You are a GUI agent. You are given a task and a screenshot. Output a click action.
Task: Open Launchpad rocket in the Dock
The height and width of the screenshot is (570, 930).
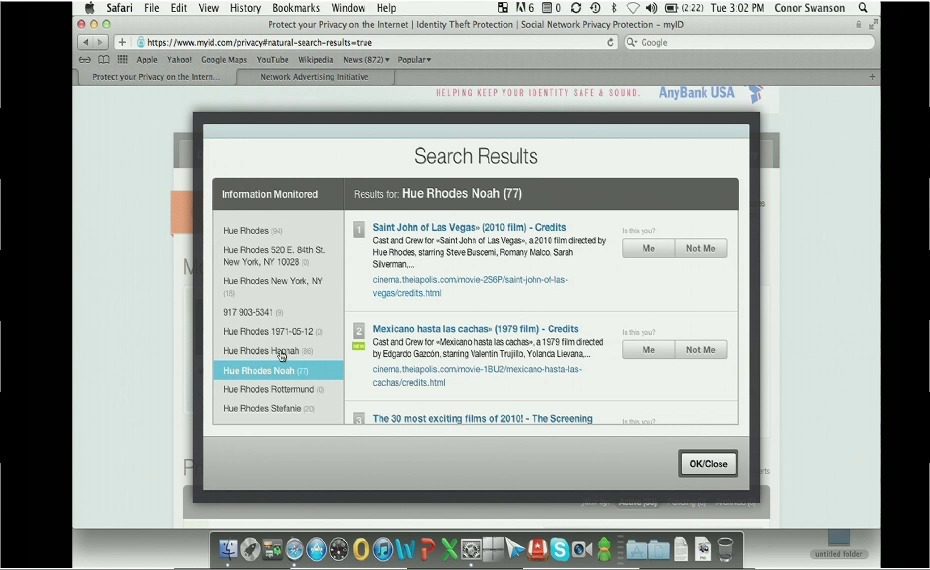point(250,549)
